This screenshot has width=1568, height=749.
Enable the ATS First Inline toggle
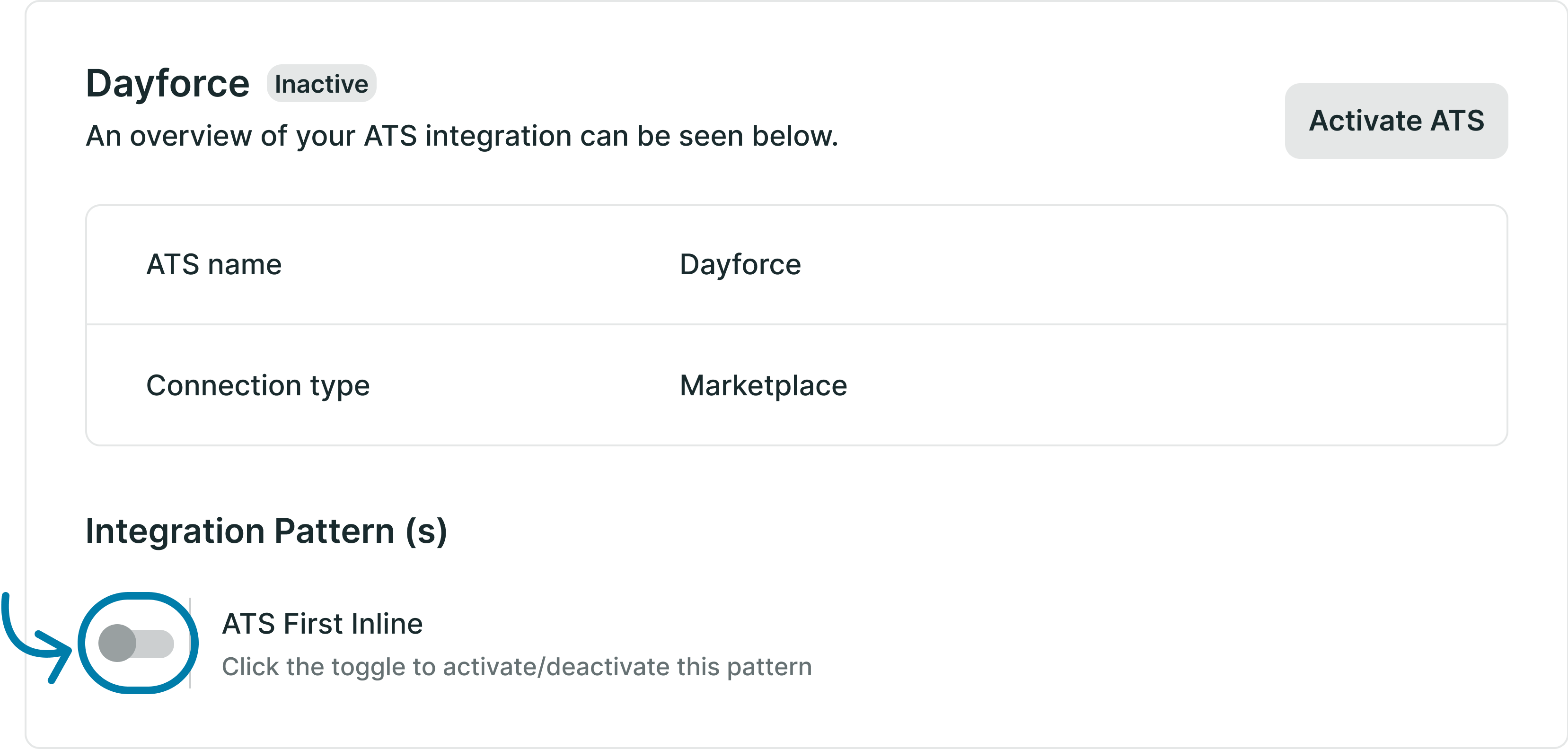pos(136,643)
